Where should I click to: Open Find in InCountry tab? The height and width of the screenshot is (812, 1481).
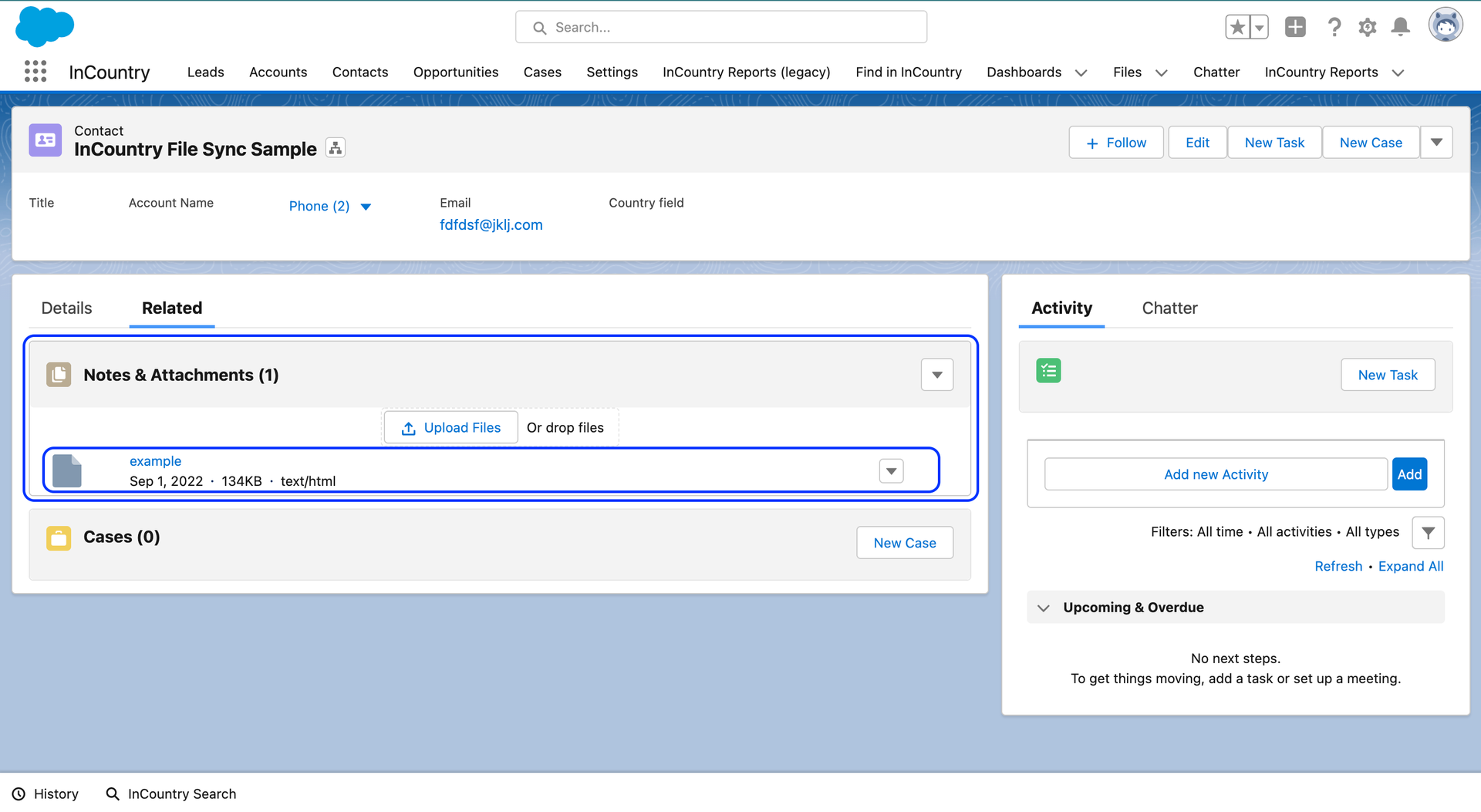click(909, 72)
